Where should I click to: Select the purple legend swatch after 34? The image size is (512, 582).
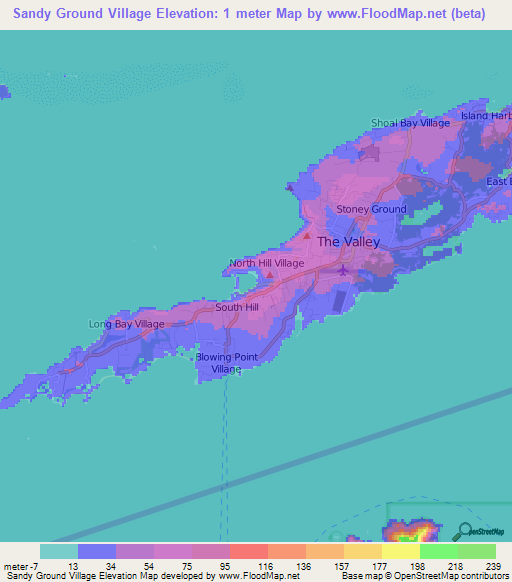point(135,552)
